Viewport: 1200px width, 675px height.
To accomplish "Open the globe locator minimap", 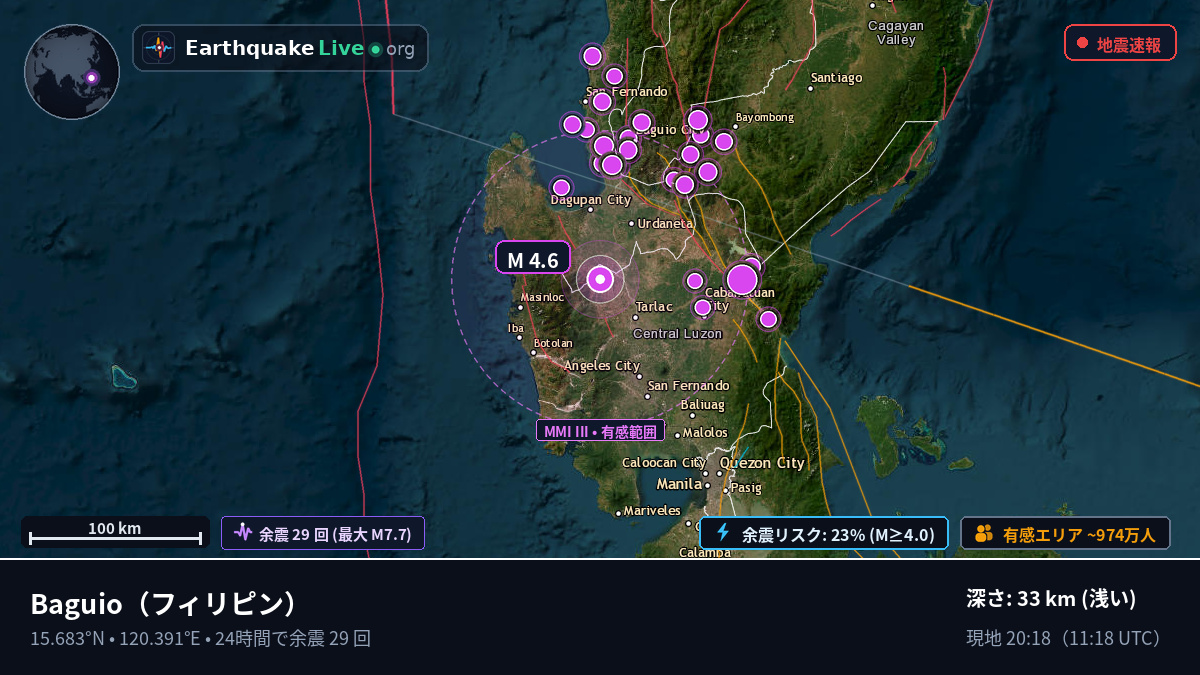I will click(x=72, y=72).
